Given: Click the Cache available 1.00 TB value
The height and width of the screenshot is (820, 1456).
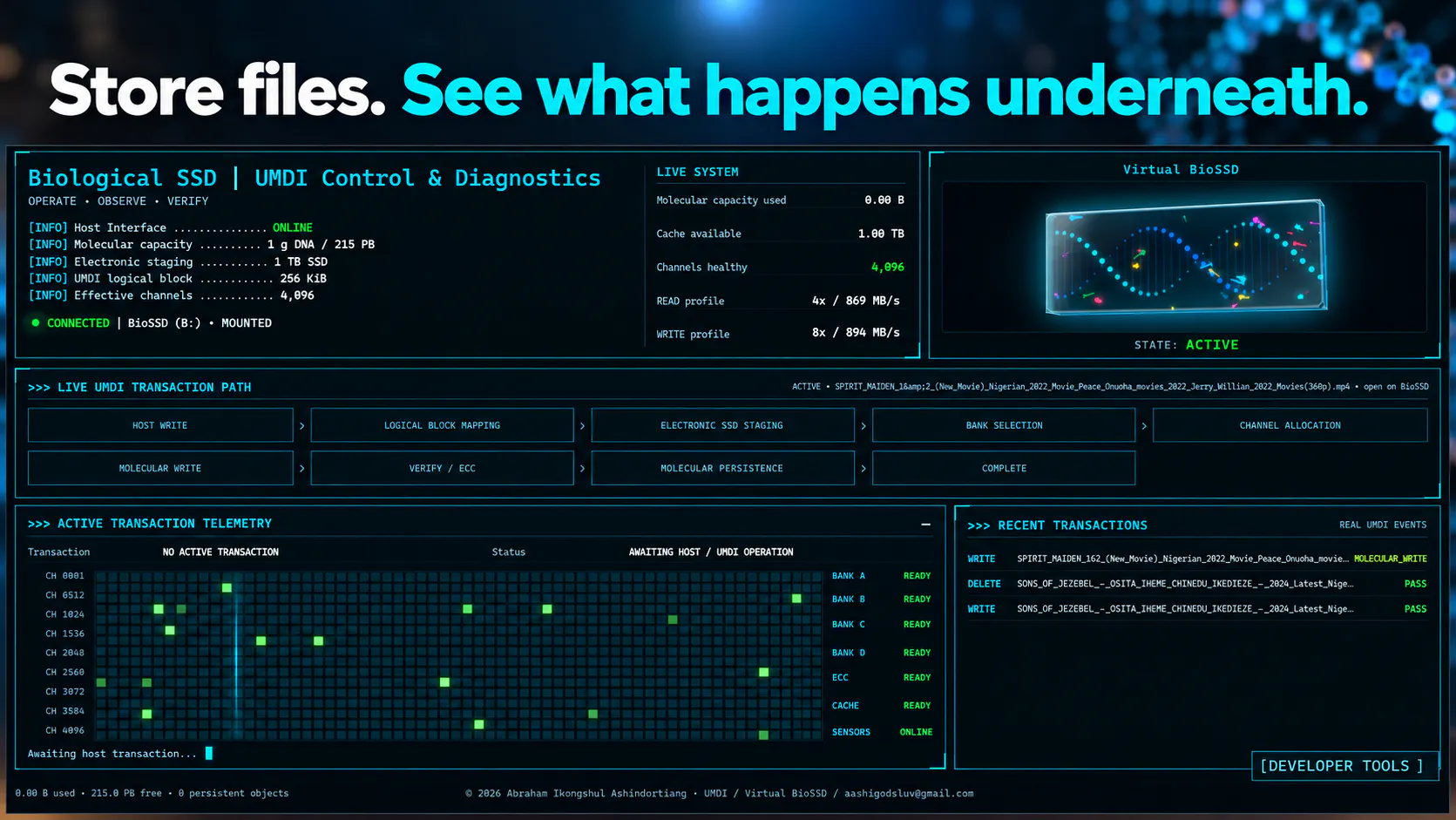Looking at the screenshot, I should point(881,234).
